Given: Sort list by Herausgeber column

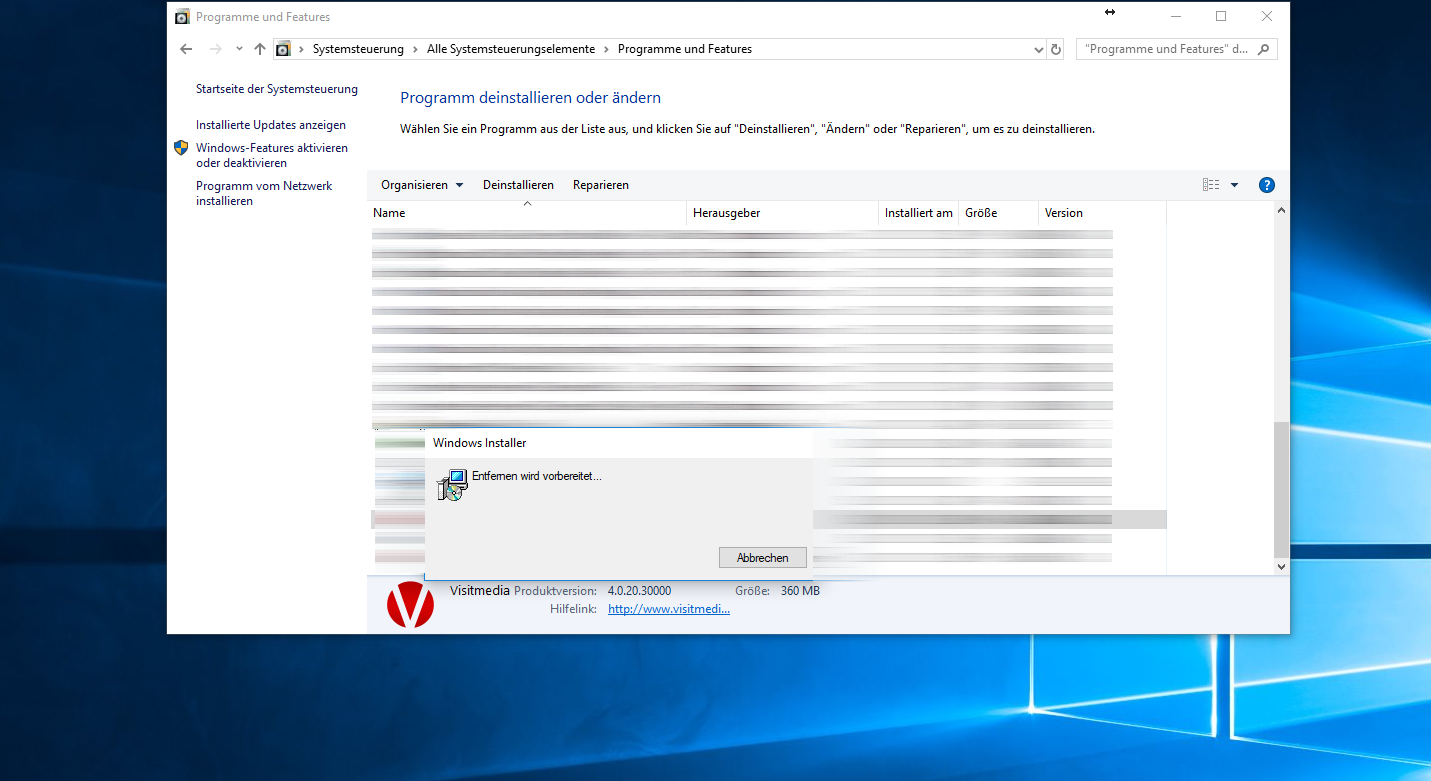Looking at the screenshot, I should click(727, 213).
